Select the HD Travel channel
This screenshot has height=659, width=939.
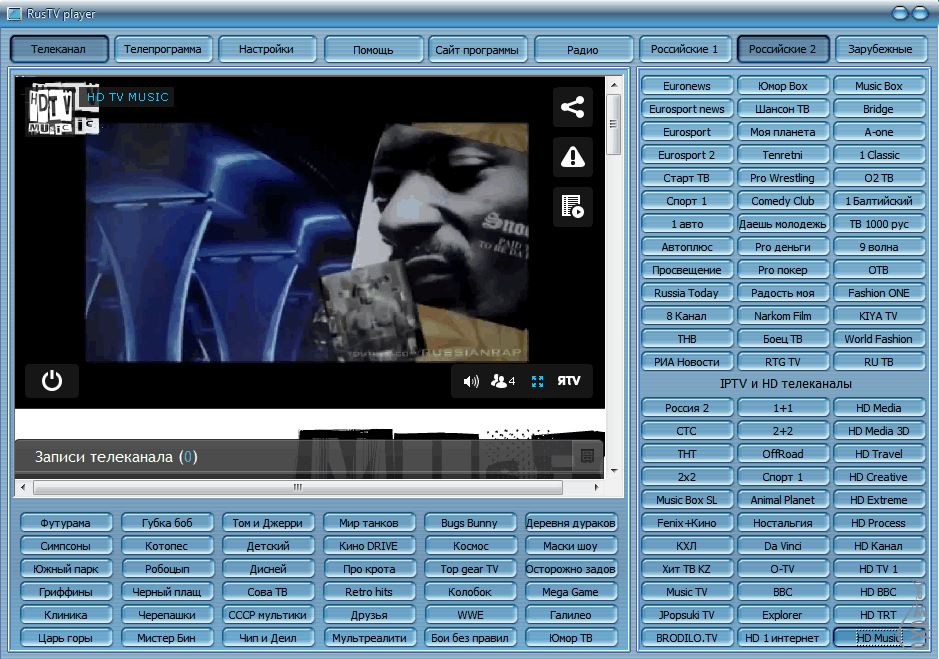click(x=879, y=454)
